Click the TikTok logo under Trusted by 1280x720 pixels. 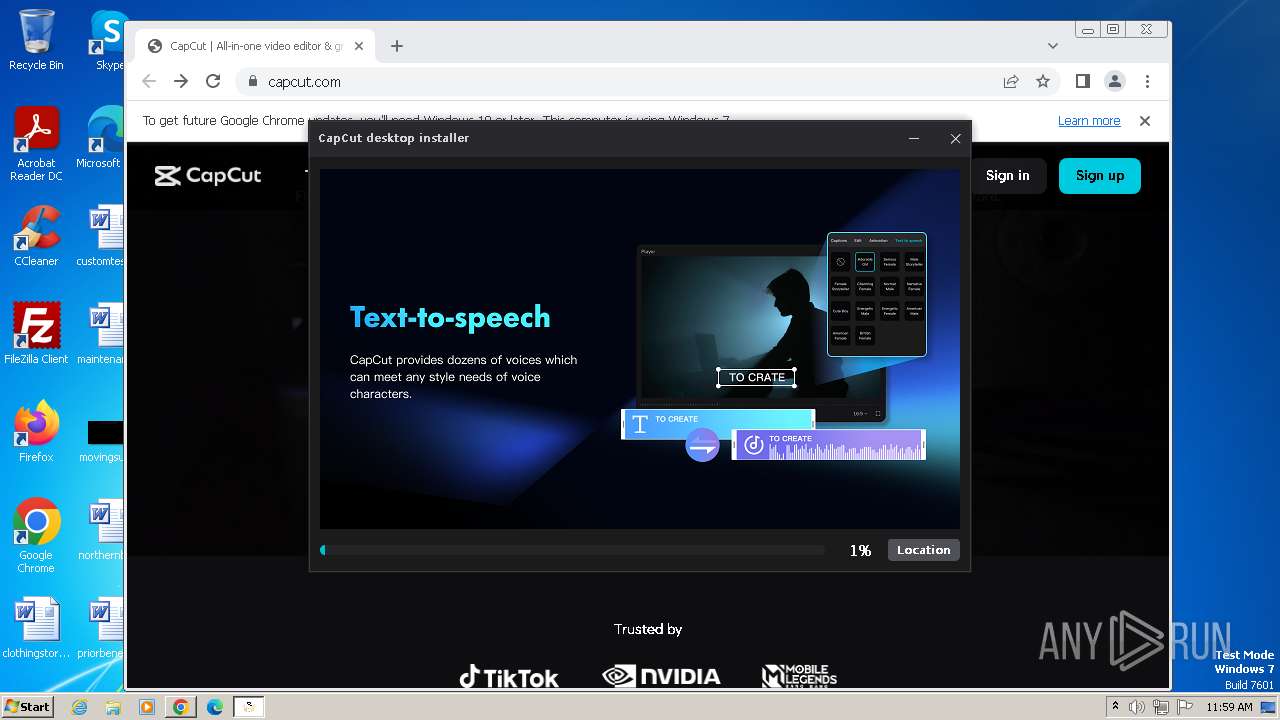[509, 677]
